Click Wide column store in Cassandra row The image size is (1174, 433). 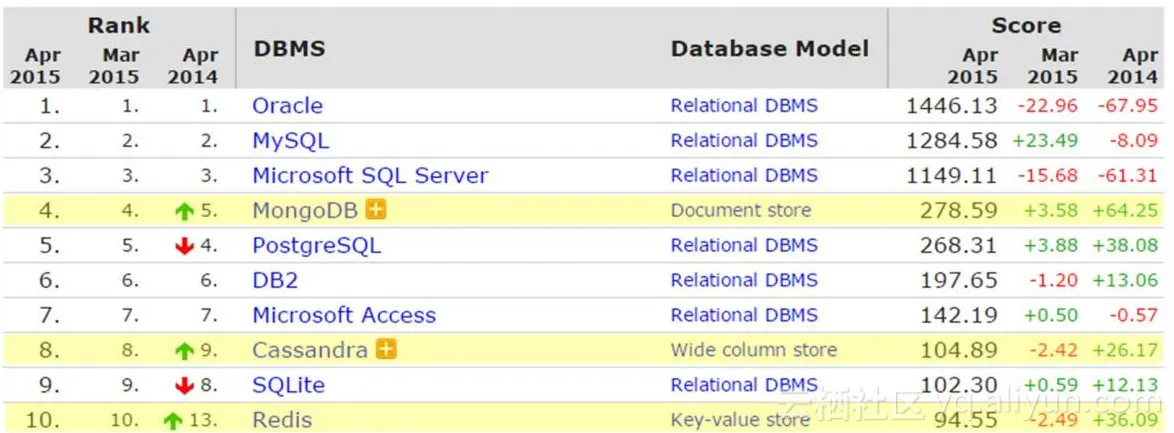point(754,350)
